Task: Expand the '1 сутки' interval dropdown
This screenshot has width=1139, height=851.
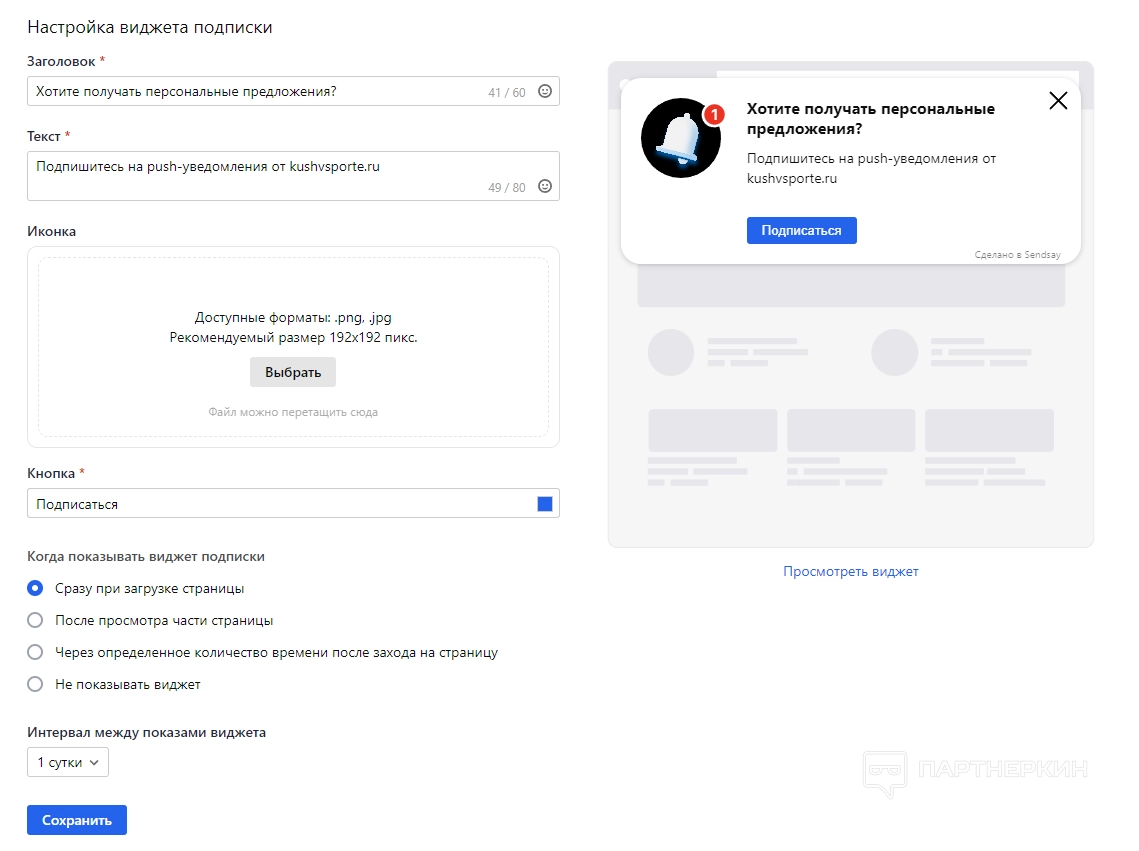Action: [68, 762]
